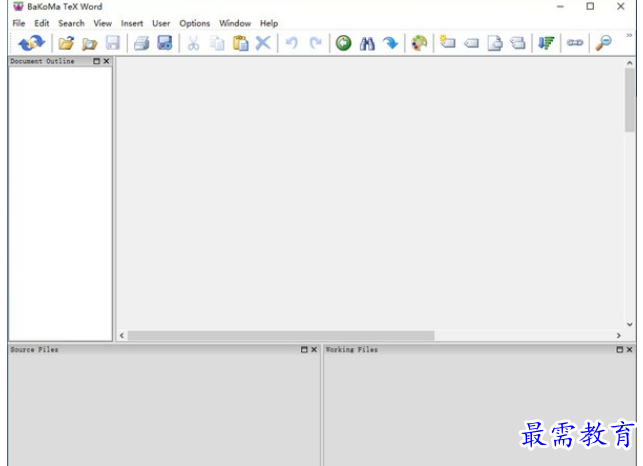
Task: Open the Search menu
Action: point(71,23)
